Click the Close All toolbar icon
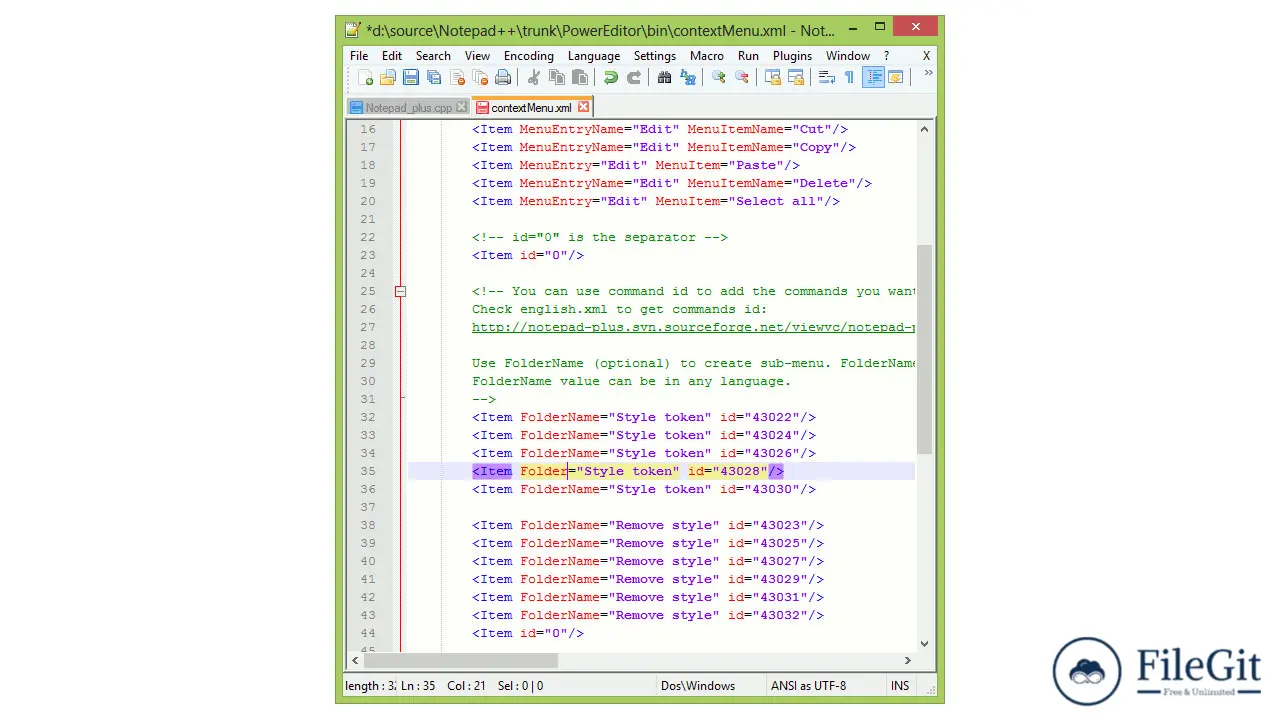The height and width of the screenshot is (720, 1280). pos(480,77)
